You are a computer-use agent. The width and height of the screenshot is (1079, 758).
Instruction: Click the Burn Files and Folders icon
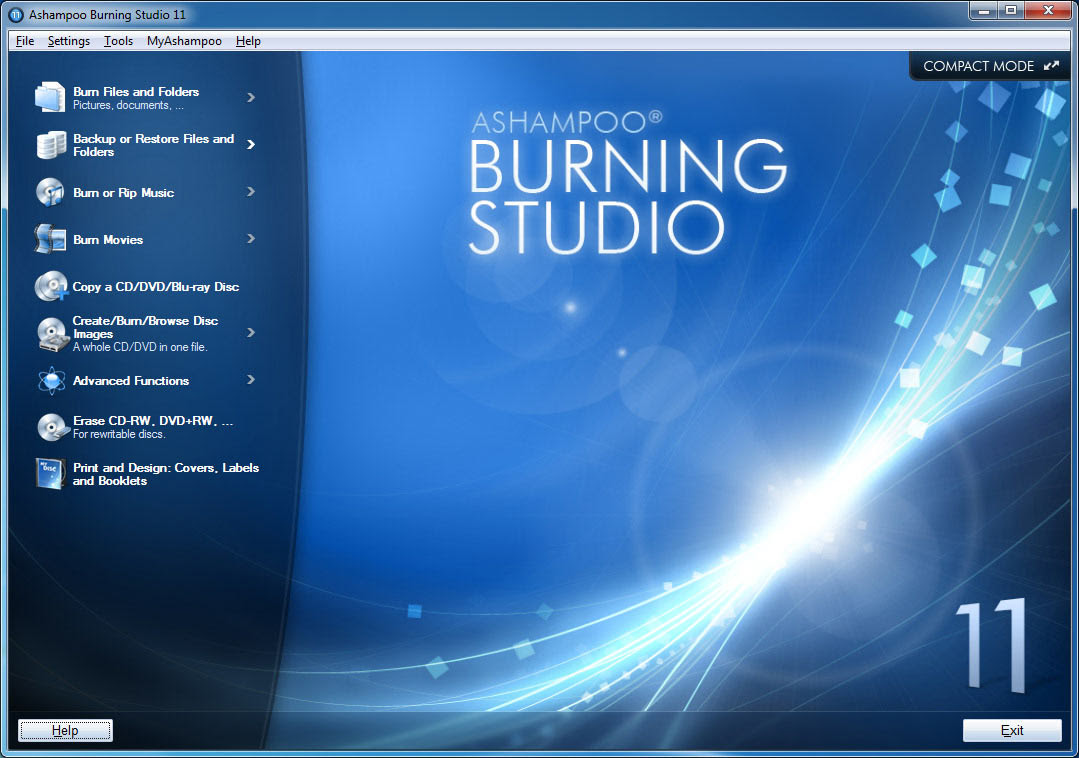tap(50, 97)
